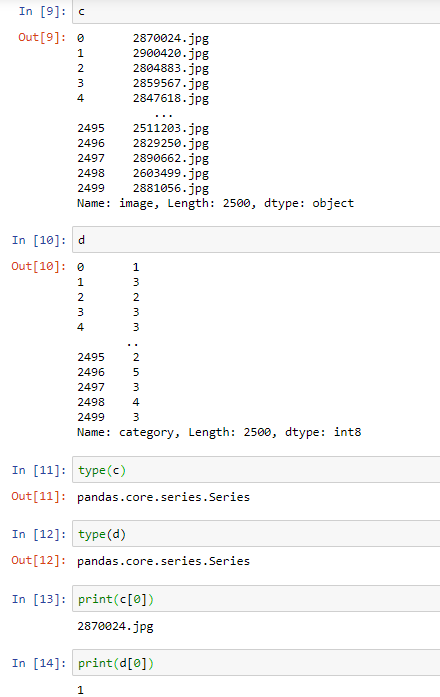Click category value 5 in row 2496
Screen dimensions: 440x697
click(x=136, y=372)
